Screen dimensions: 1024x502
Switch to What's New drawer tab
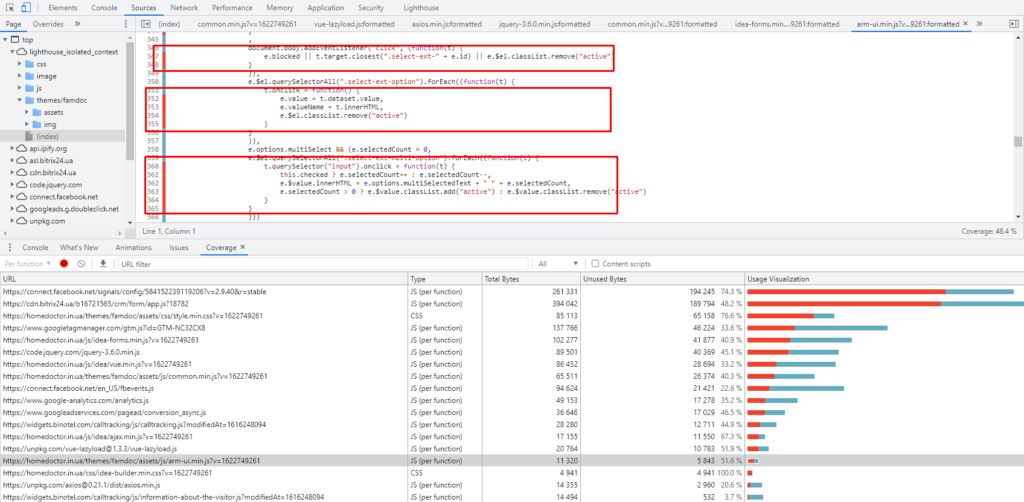[x=79, y=248]
